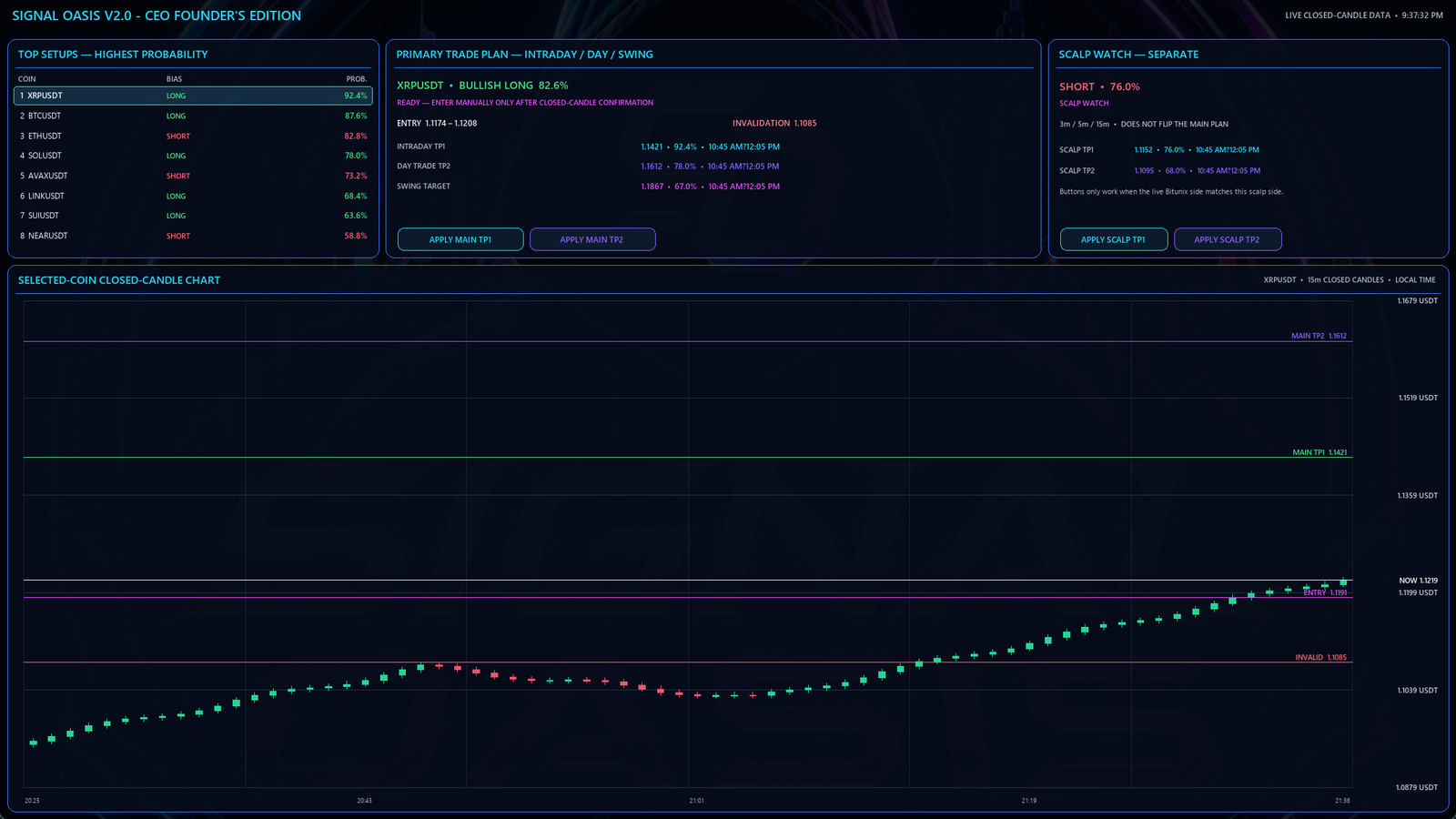The image size is (1456, 819).
Task: Click the INTRADAY TP1 label
Action: coord(420,147)
